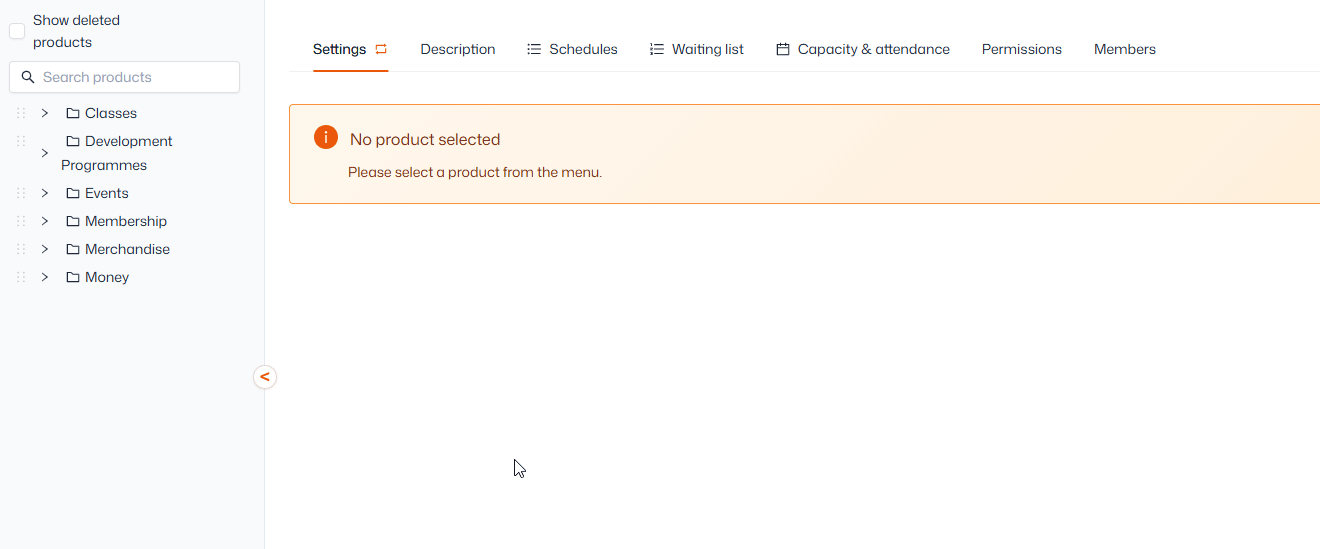Expand the Classes tree node
This screenshot has height=549, width=1320.
point(45,113)
